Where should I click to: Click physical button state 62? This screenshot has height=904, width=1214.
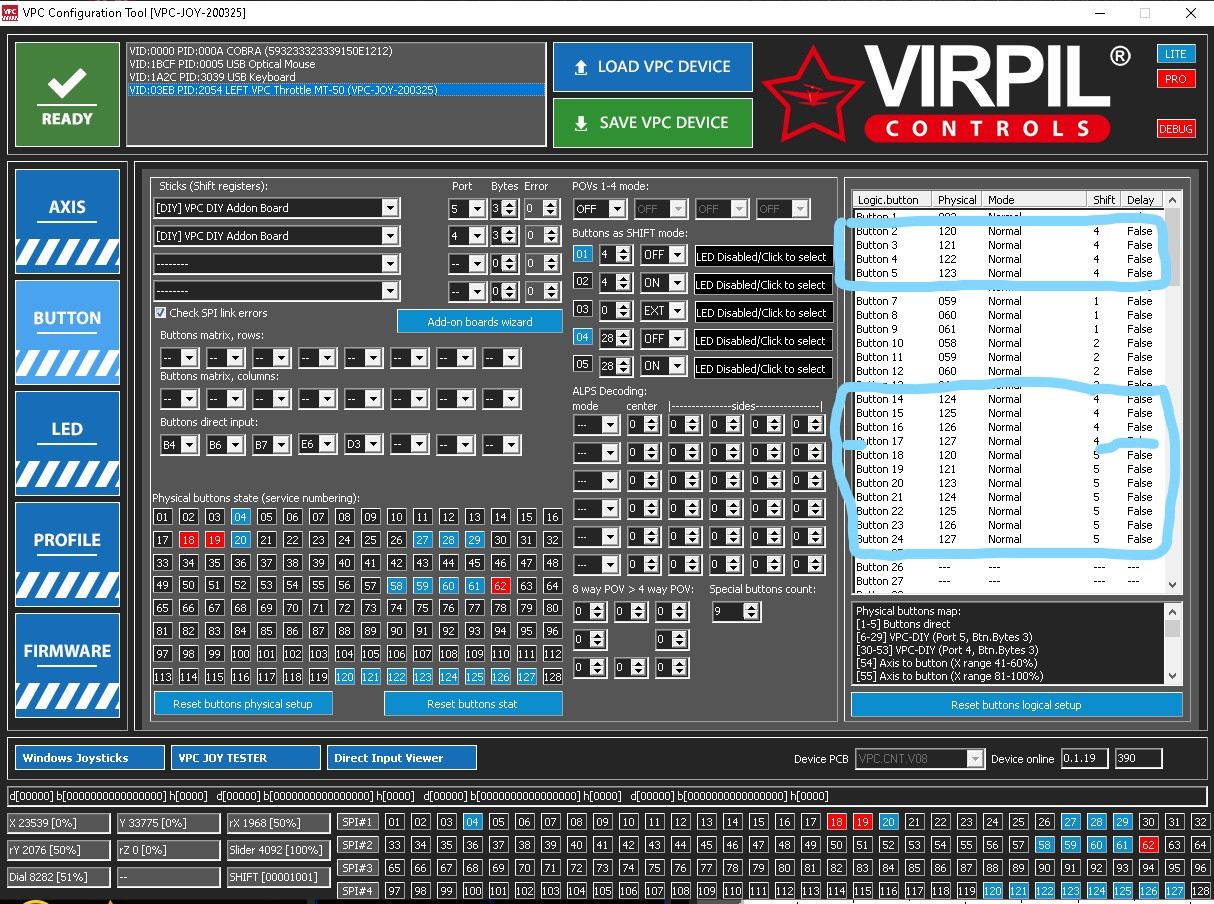pyautogui.click(x=500, y=585)
